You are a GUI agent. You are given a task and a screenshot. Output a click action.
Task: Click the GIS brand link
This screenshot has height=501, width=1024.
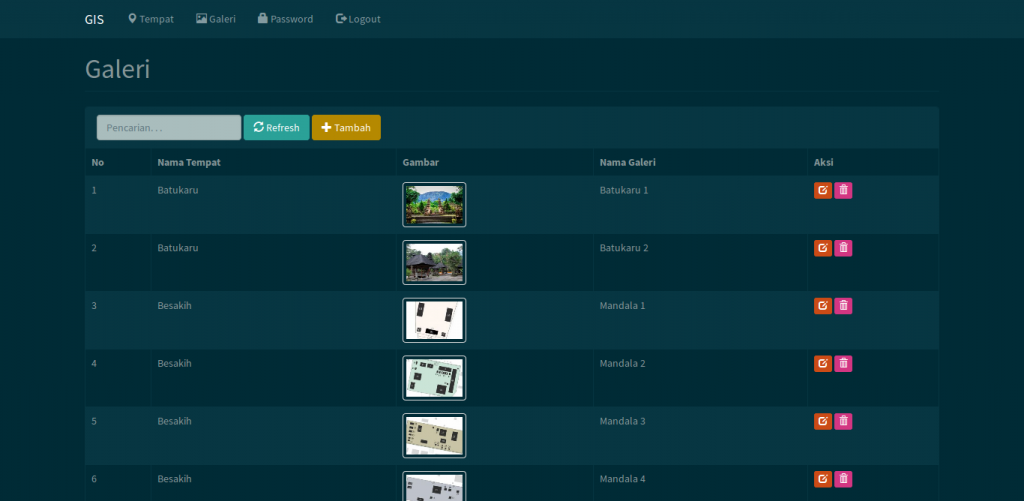coord(94,19)
